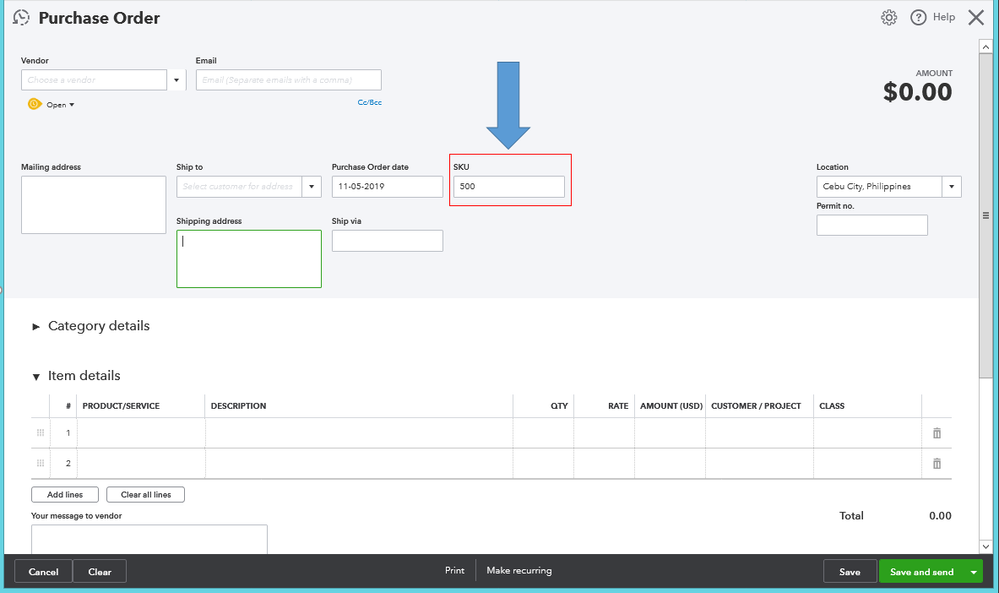The height and width of the screenshot is (593, 999).
Task: Click the Cc/Bcc link
Action: pos(370,102)
